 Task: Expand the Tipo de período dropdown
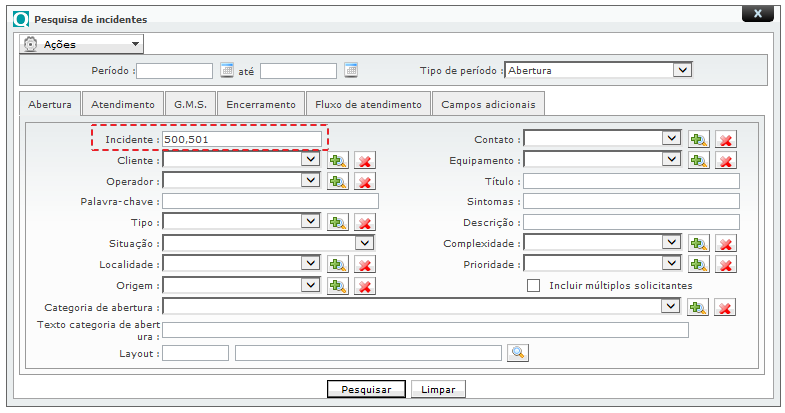point(682,70)
